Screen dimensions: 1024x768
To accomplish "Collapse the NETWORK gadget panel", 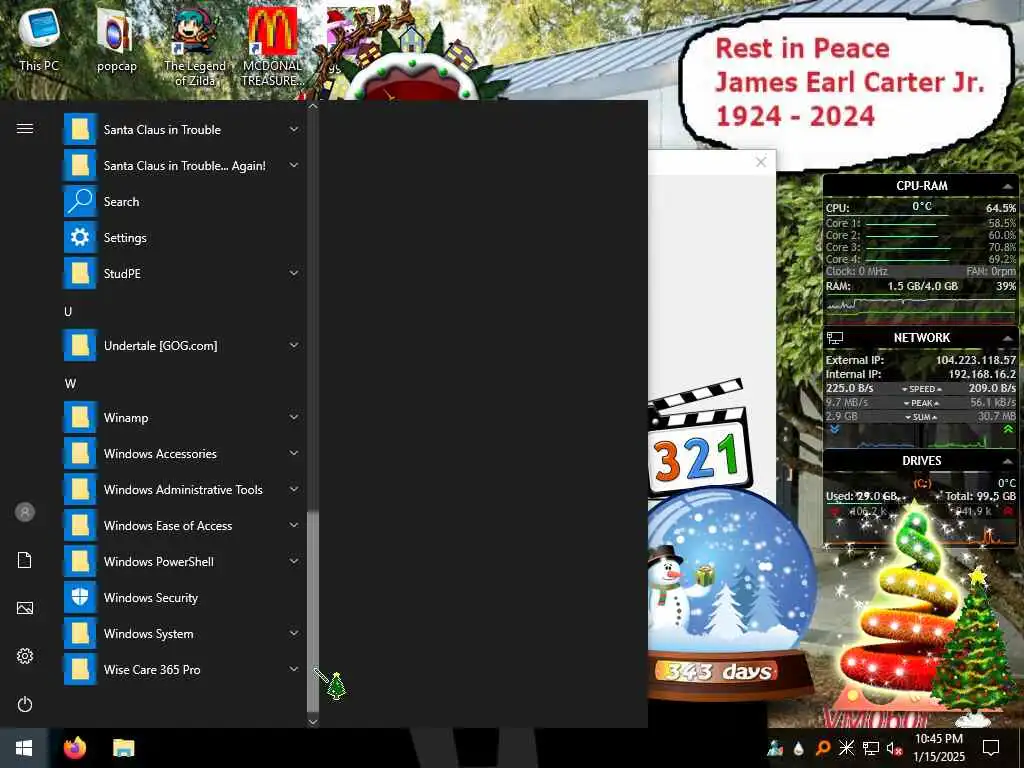I will (1008, 338).
